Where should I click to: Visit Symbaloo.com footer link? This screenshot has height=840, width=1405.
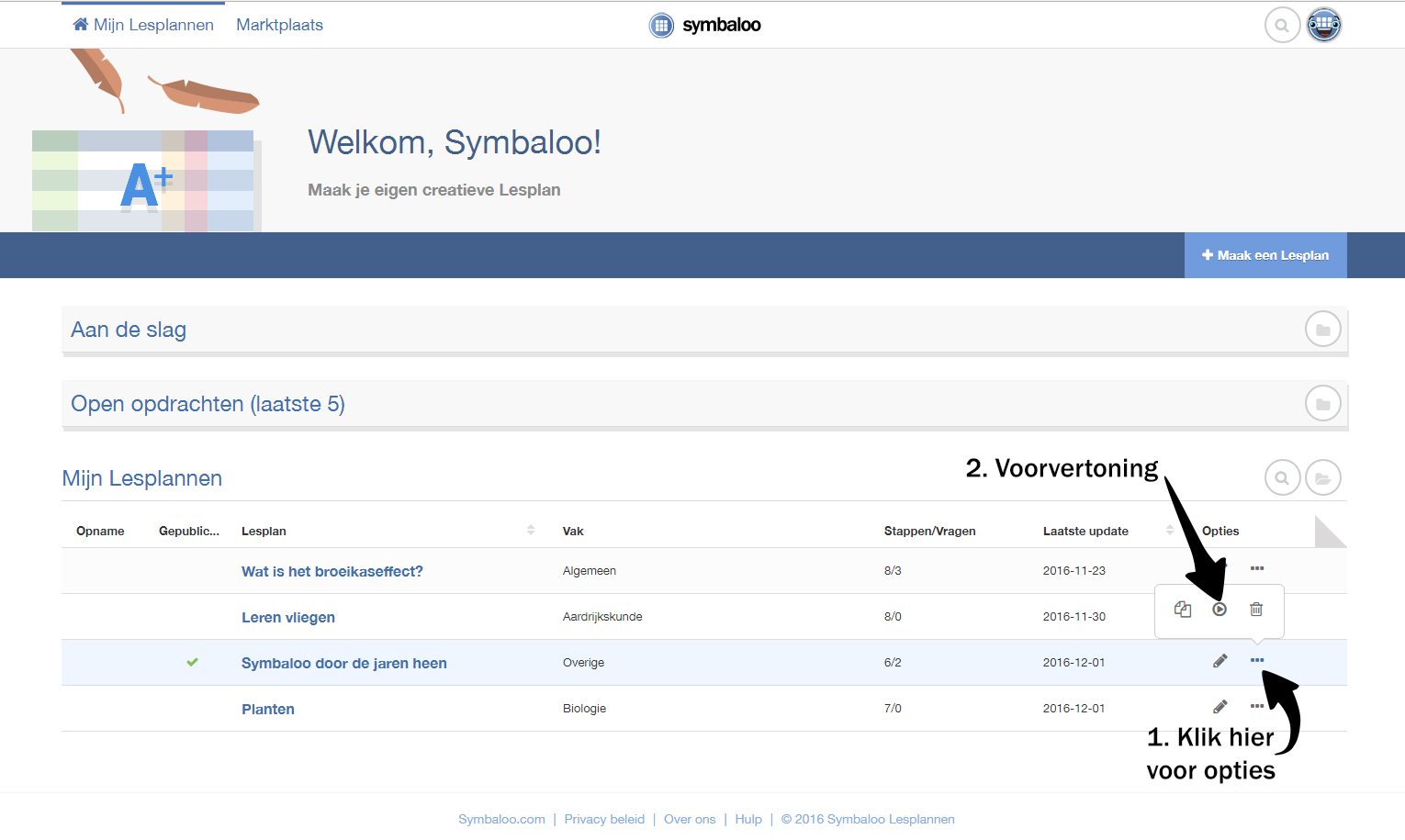[x=501, y=819]
